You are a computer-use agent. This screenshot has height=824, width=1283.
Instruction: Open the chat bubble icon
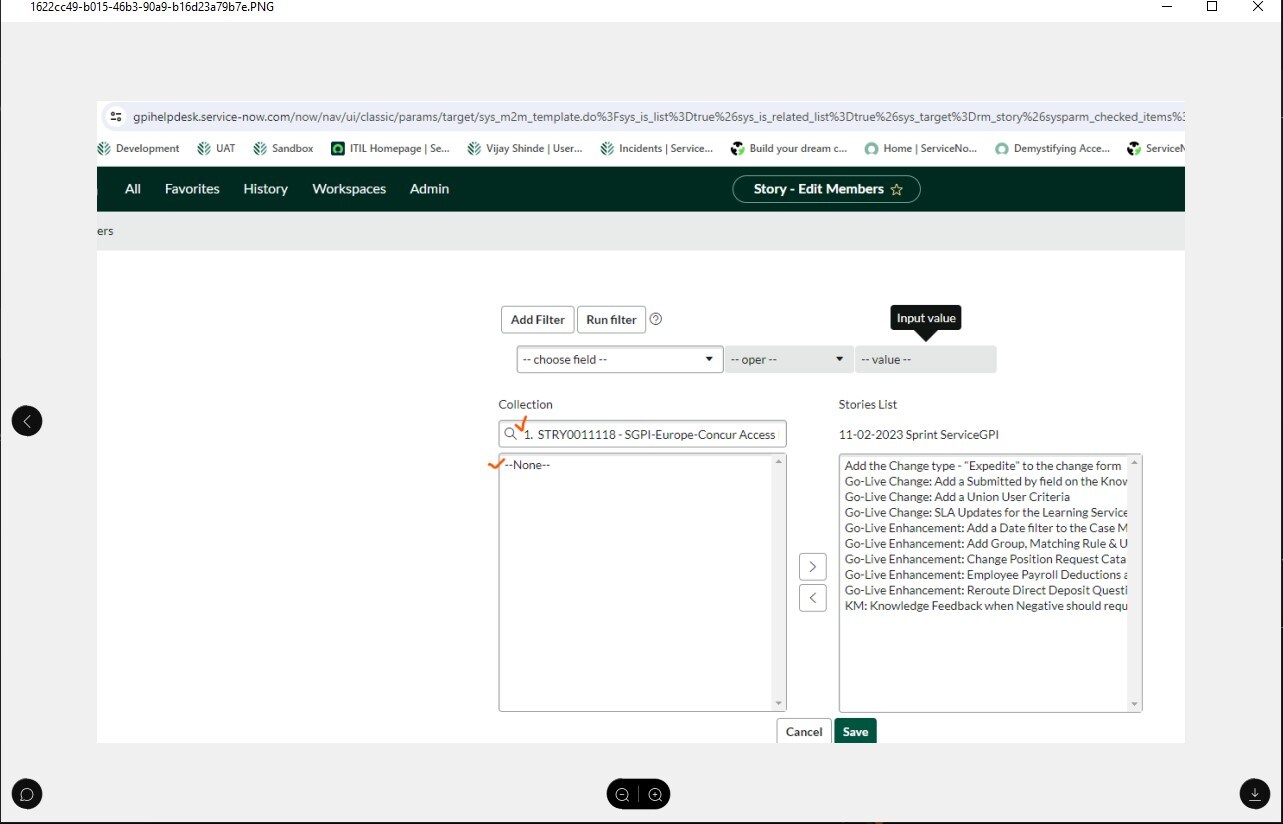27,795
